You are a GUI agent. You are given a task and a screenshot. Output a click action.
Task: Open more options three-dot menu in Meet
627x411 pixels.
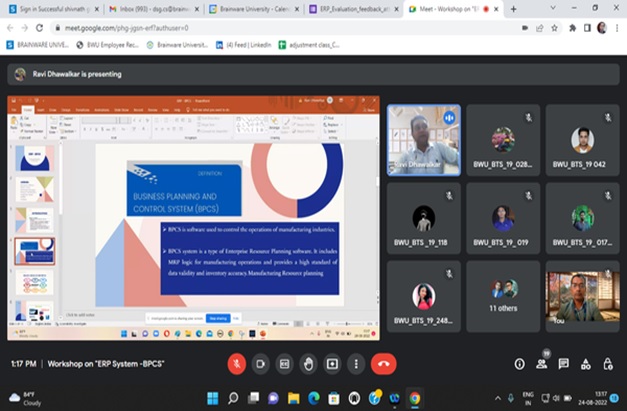point(355,364)
